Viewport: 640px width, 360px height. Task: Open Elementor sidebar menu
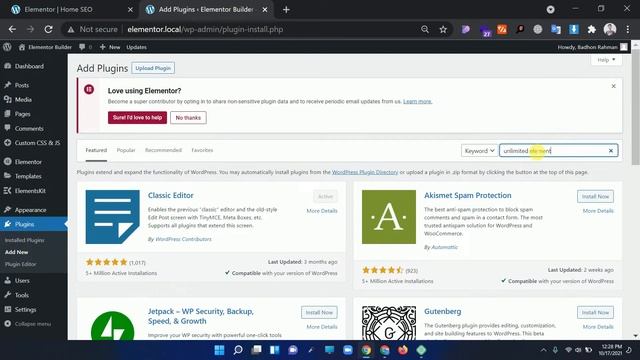click(x=28, y=162)
